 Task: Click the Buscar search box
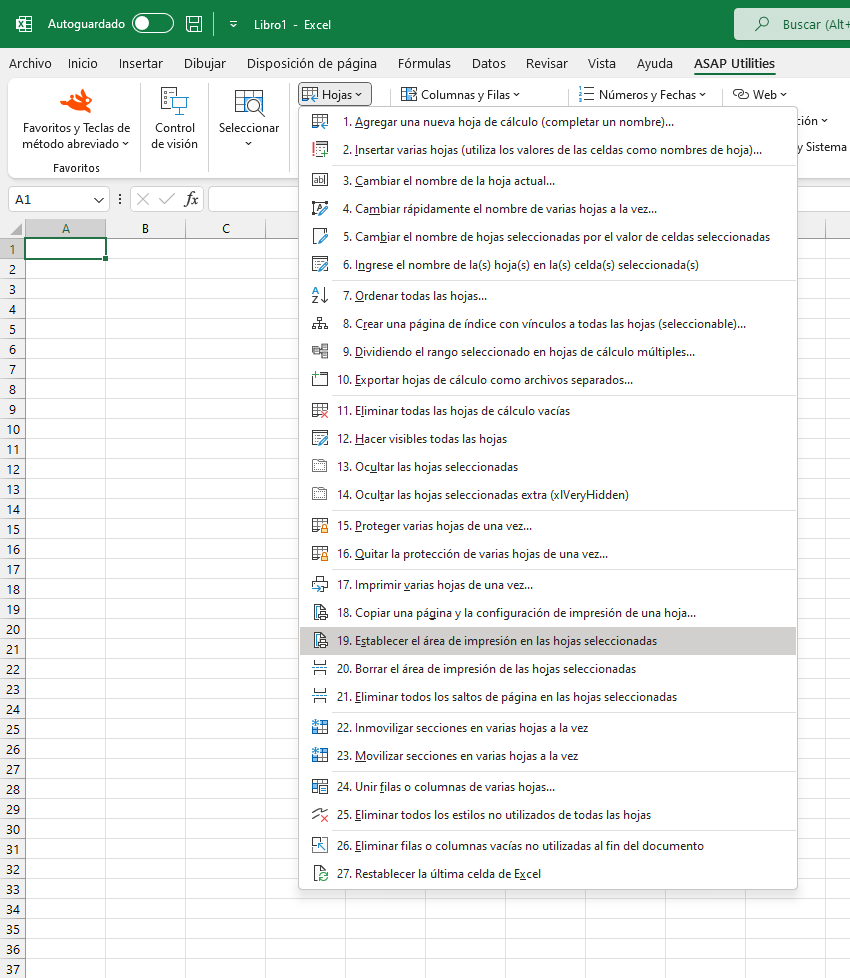coord(792,24)
